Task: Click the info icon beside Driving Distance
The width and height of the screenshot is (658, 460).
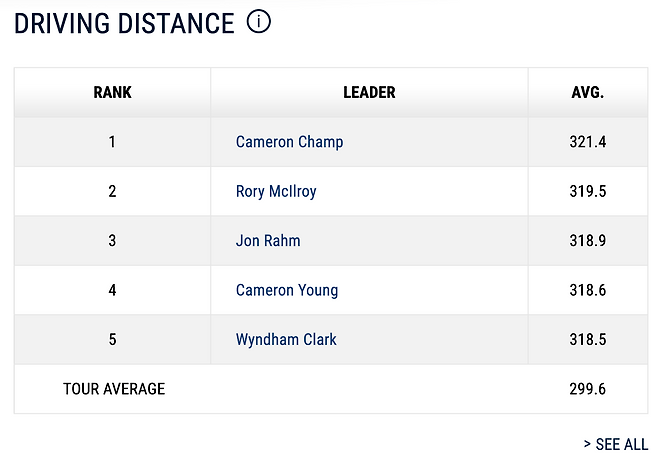Action: 258,21
